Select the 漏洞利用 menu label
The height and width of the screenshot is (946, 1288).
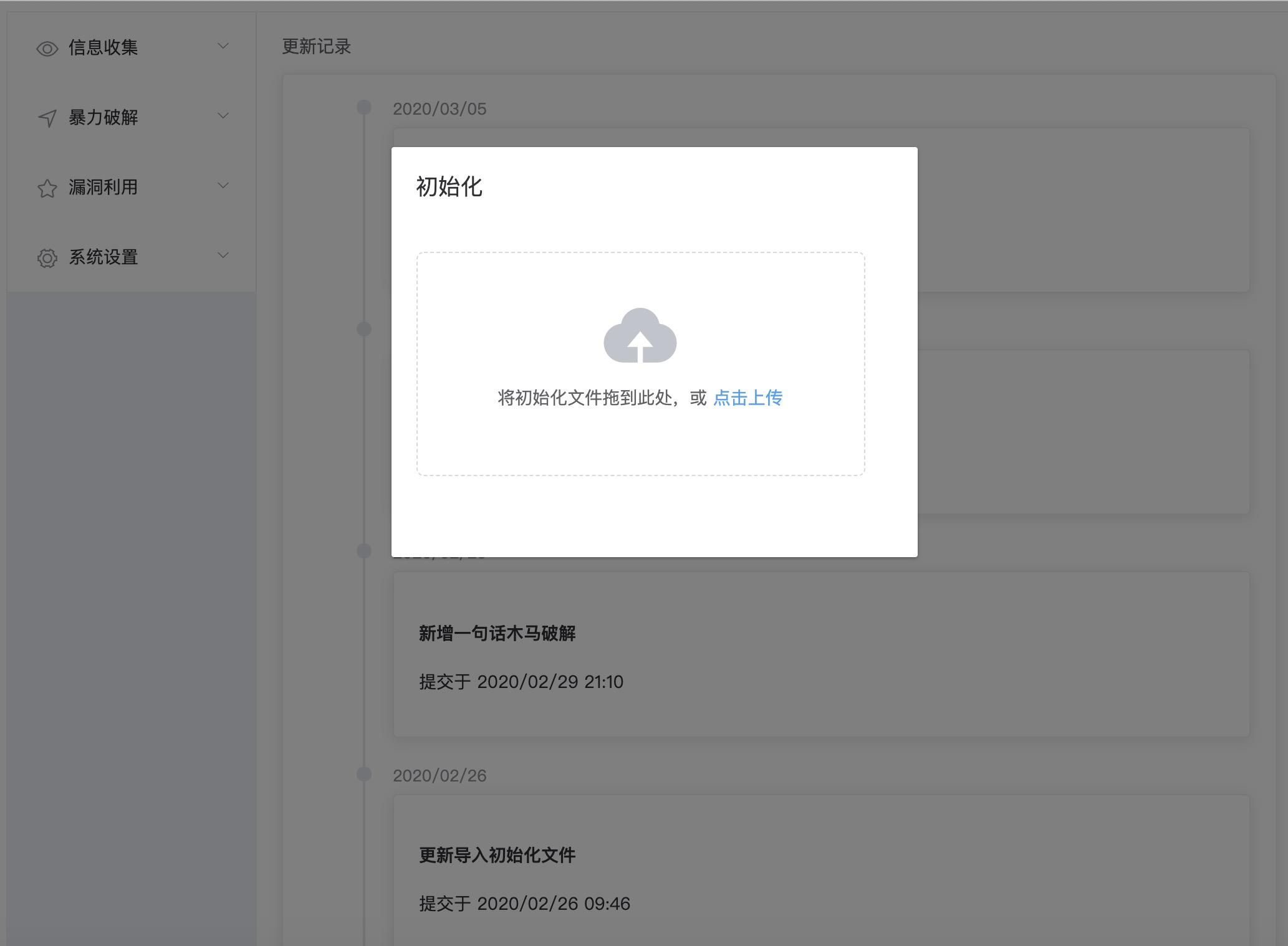coord(103,187)
